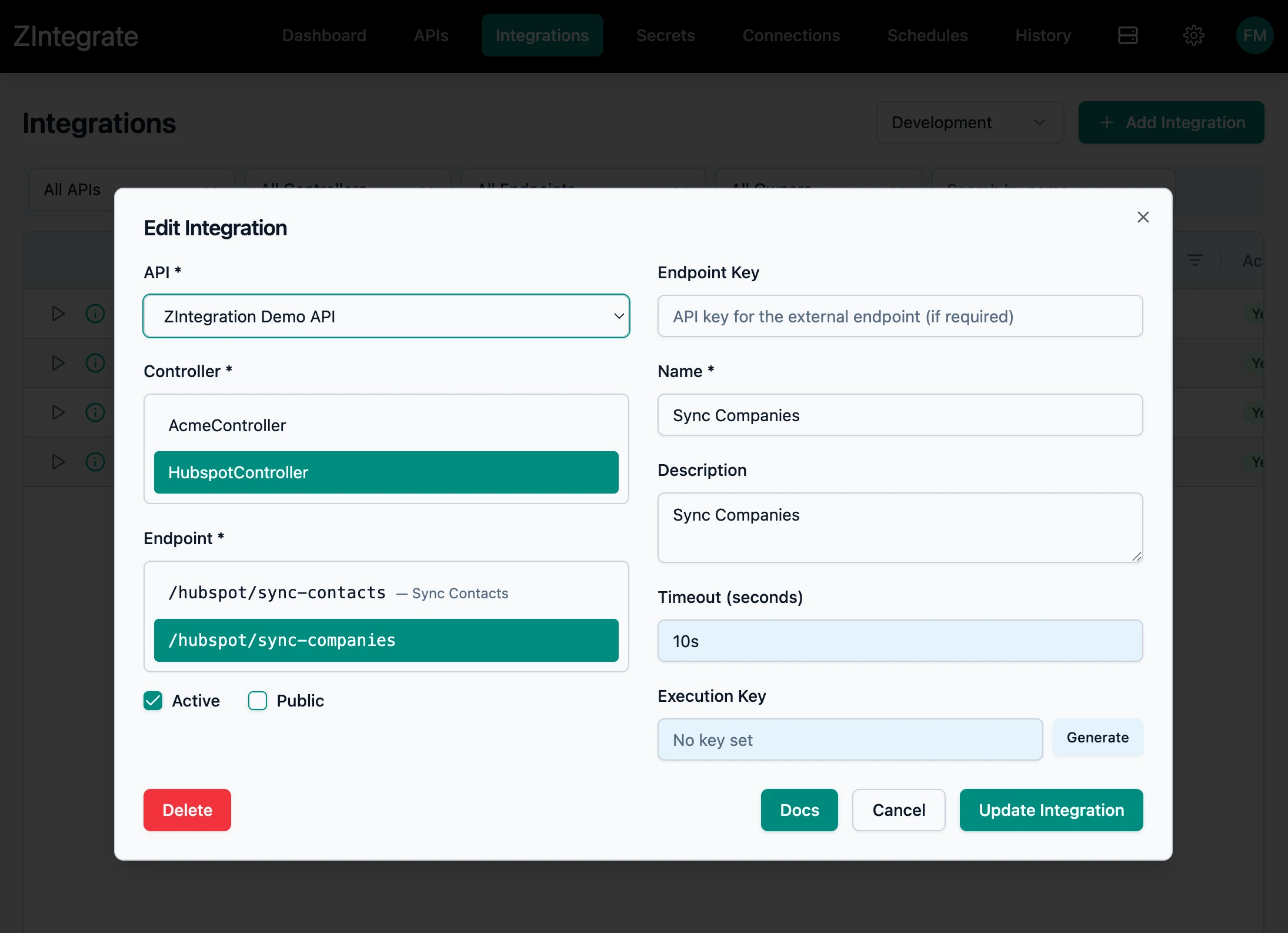The width and height of the screenshot is (1288, 933).
Task: Run the first integration with its play icon
Action: 58,314
